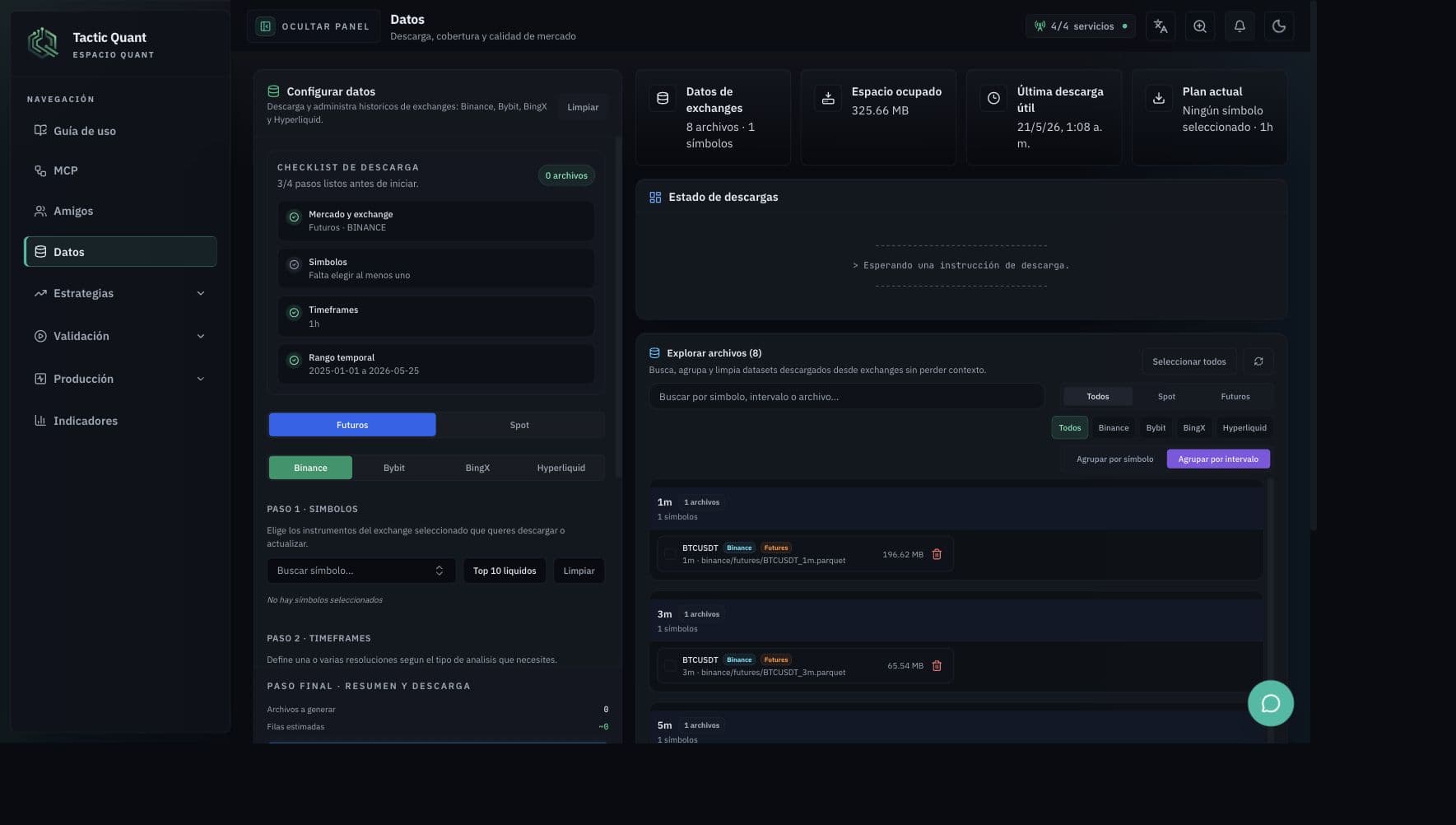The height and width of the screenshot is (825, 1456).
Task: Click Limpiar next to Top 10 líquidos
Action: [x=579, y=571]
